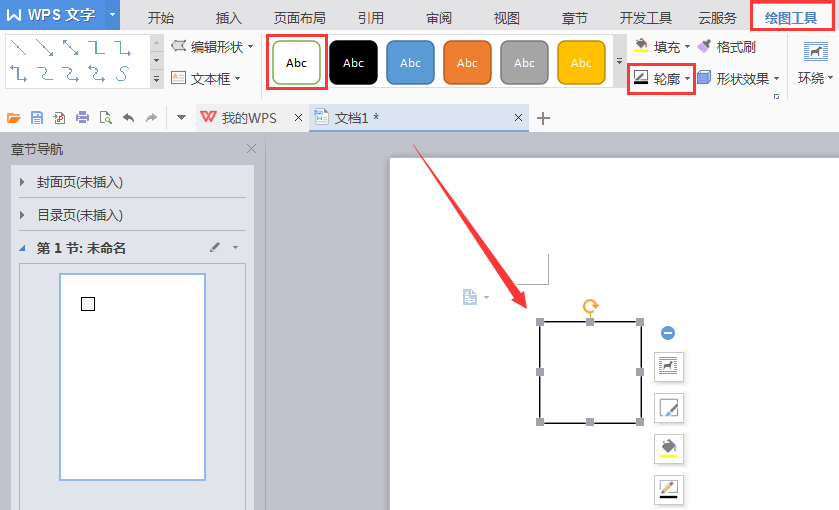
Task: Click the Format Painter (格式刷) icon
Action: (726, 47)
